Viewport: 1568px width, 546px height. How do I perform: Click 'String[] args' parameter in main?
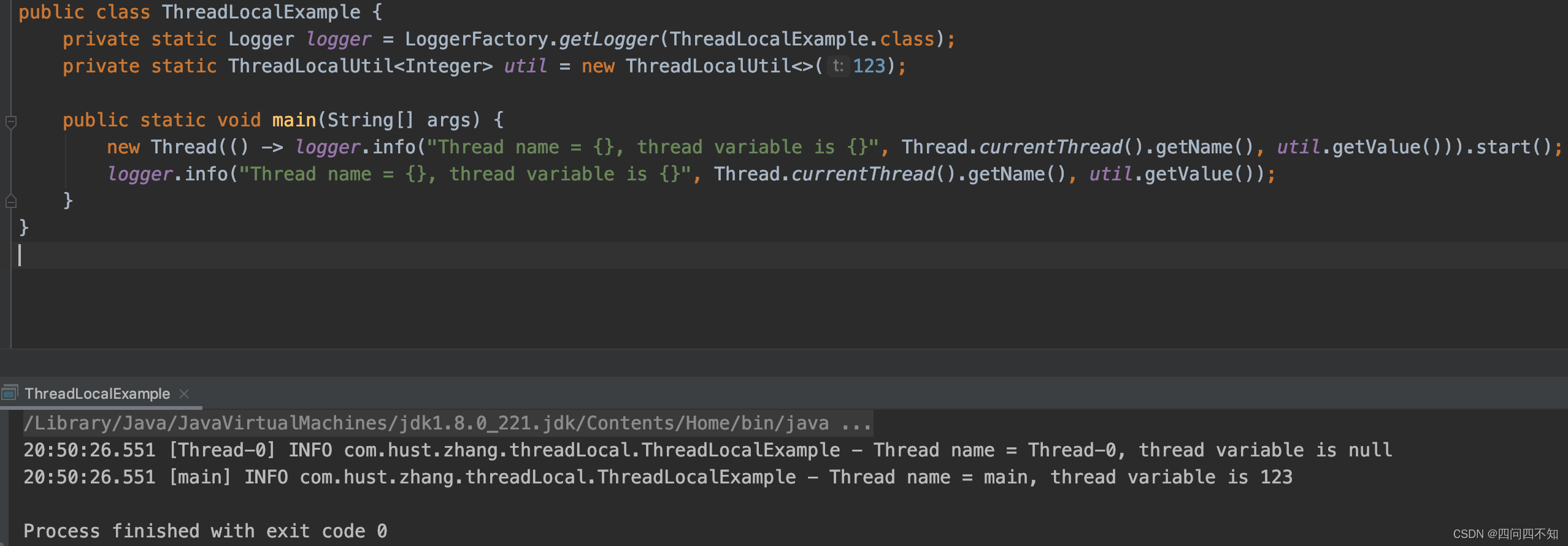(x=399, y=120)
